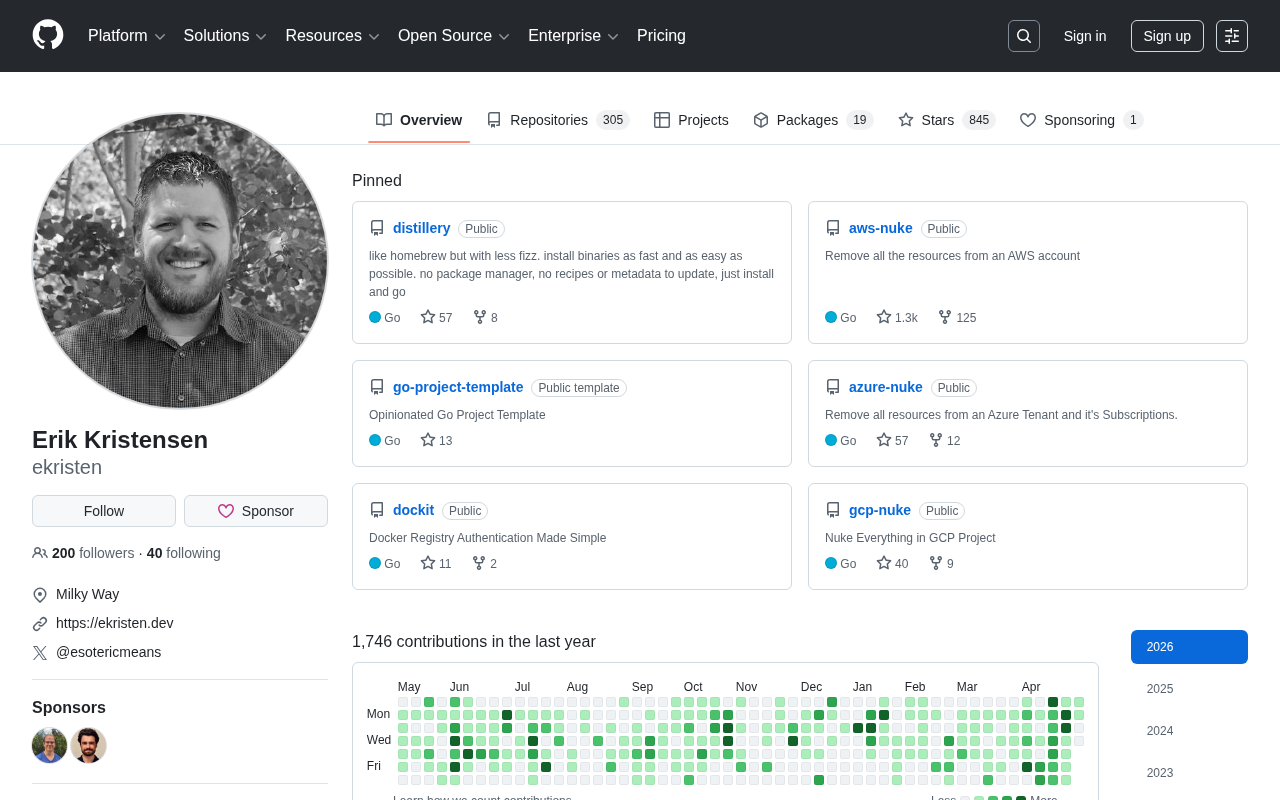Open the search magnifier icon
The image size is (1280, 800).
tap(1023, 36)
